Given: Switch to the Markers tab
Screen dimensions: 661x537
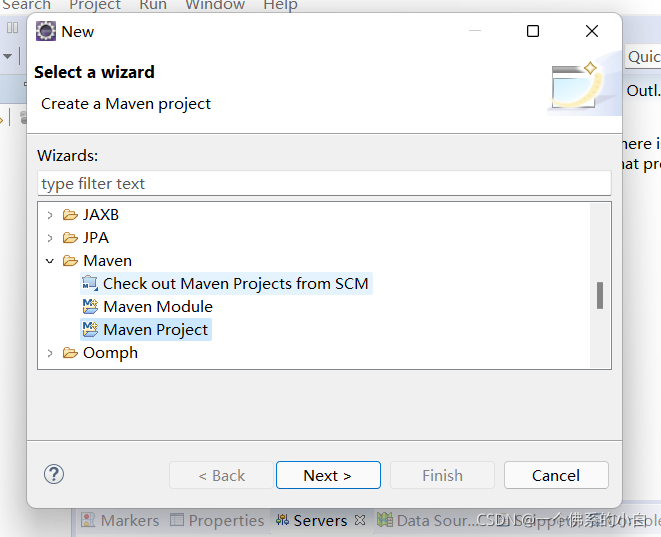Looking at the screenshot, I should coord(121,521).
